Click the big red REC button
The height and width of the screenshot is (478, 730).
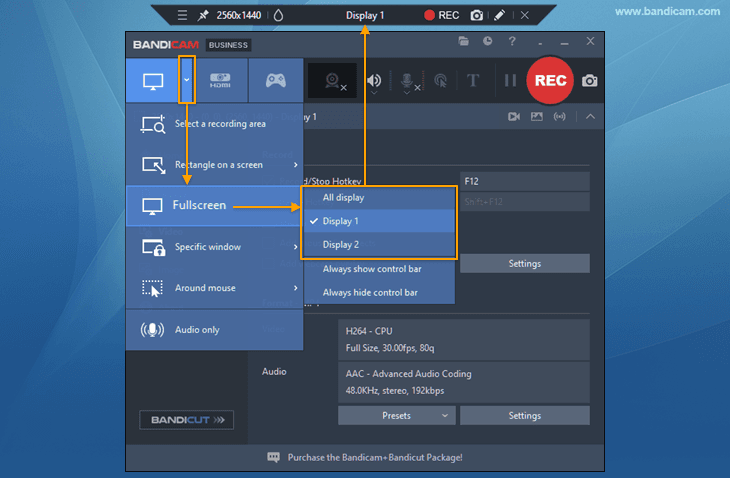[x=550, y=81]
